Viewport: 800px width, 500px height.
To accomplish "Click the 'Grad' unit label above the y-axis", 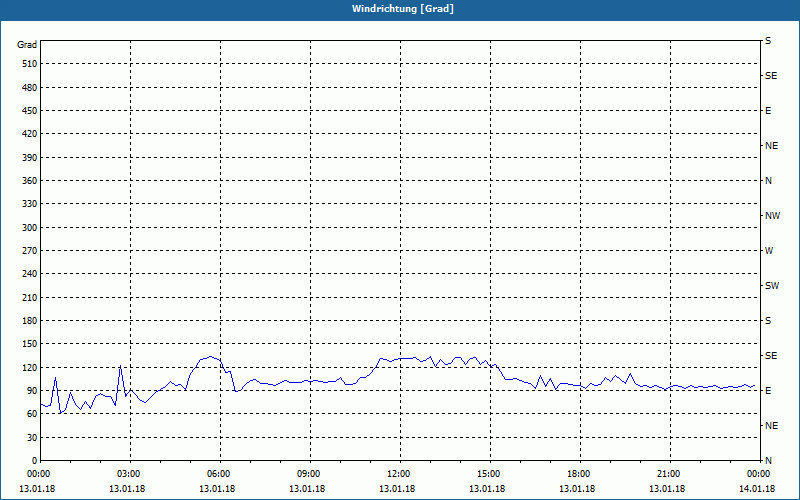I will (x=27, y=45).
